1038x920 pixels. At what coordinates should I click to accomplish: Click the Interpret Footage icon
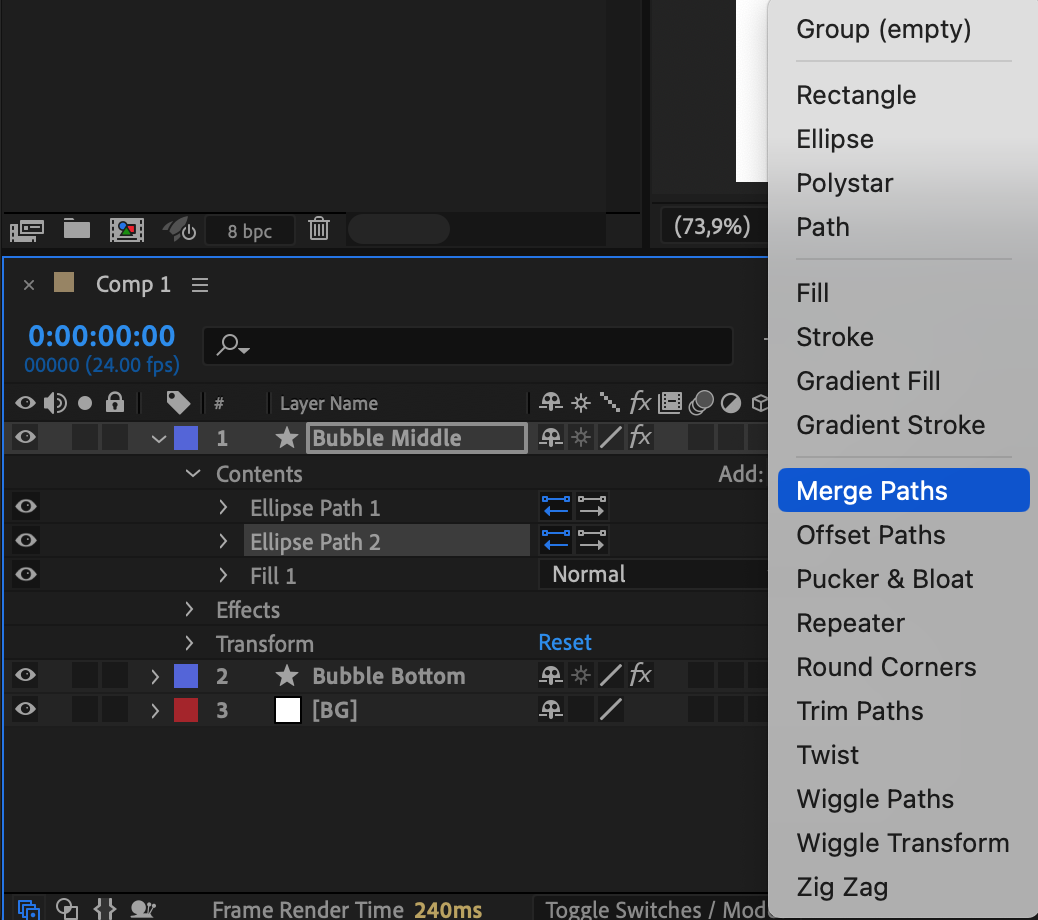click(26, 231)
